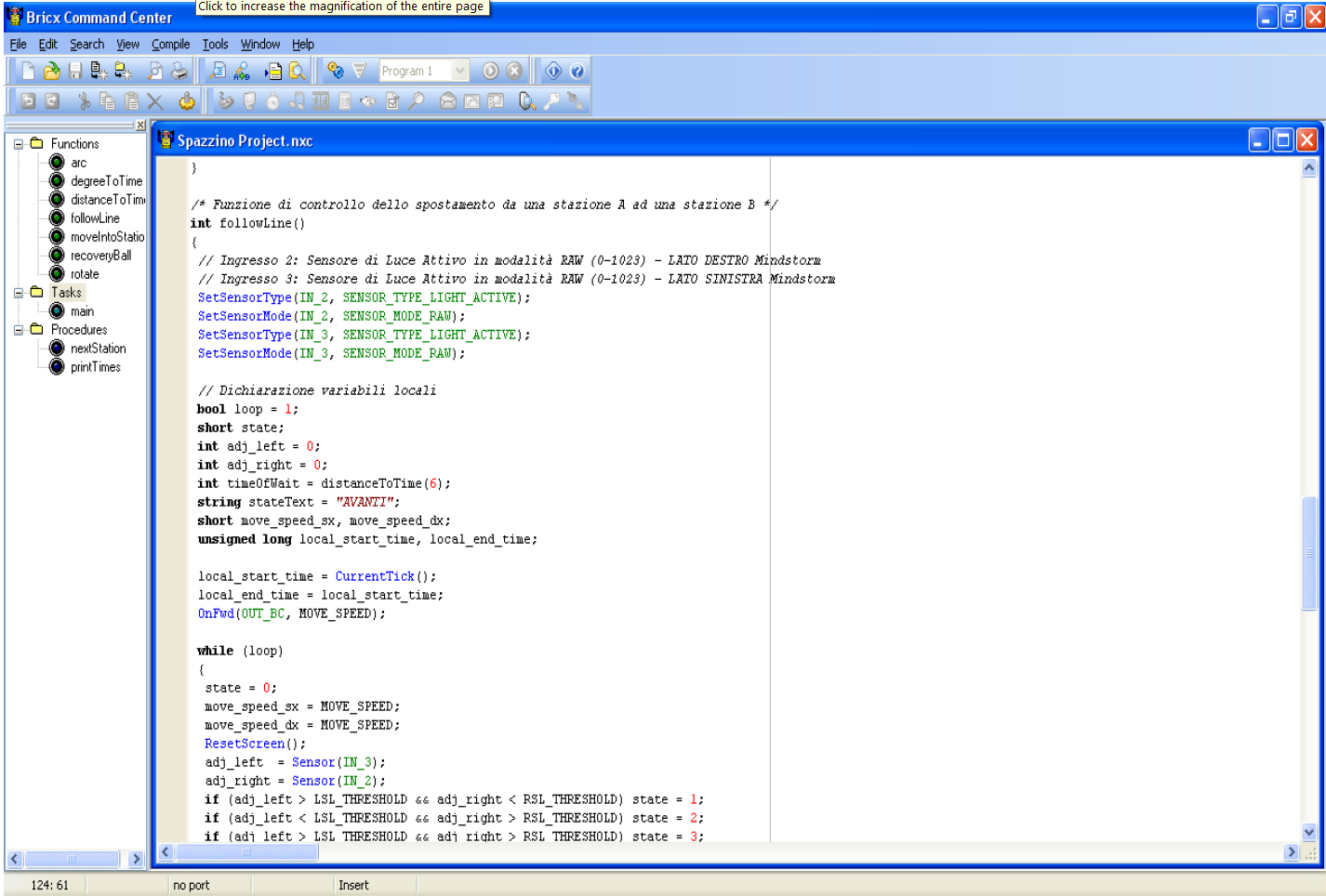Open the procedure list magnifier icon
This screenshot has width=1326, height=896.
coord(298,71)
